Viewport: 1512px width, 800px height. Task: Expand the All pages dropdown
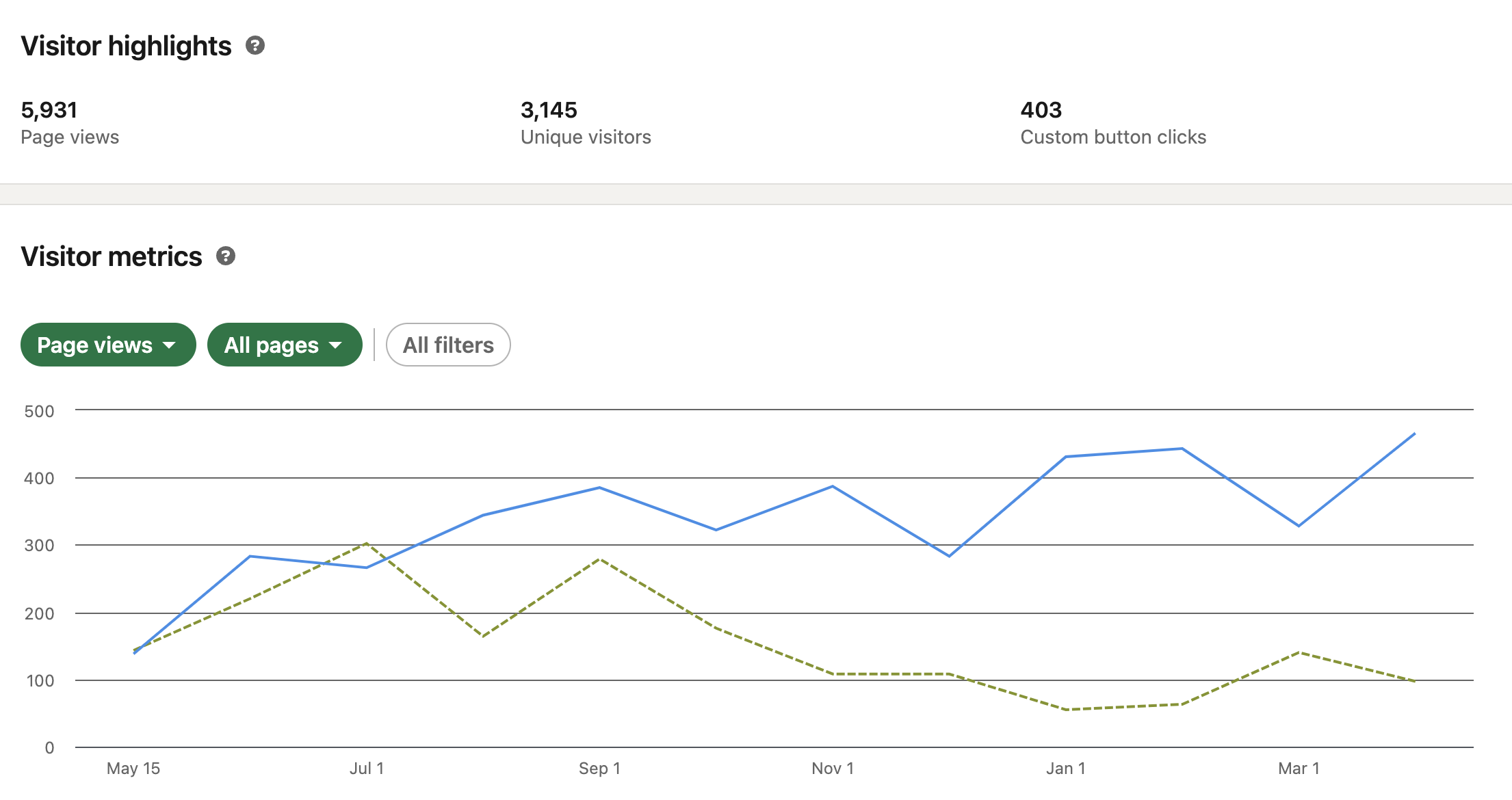285,345
